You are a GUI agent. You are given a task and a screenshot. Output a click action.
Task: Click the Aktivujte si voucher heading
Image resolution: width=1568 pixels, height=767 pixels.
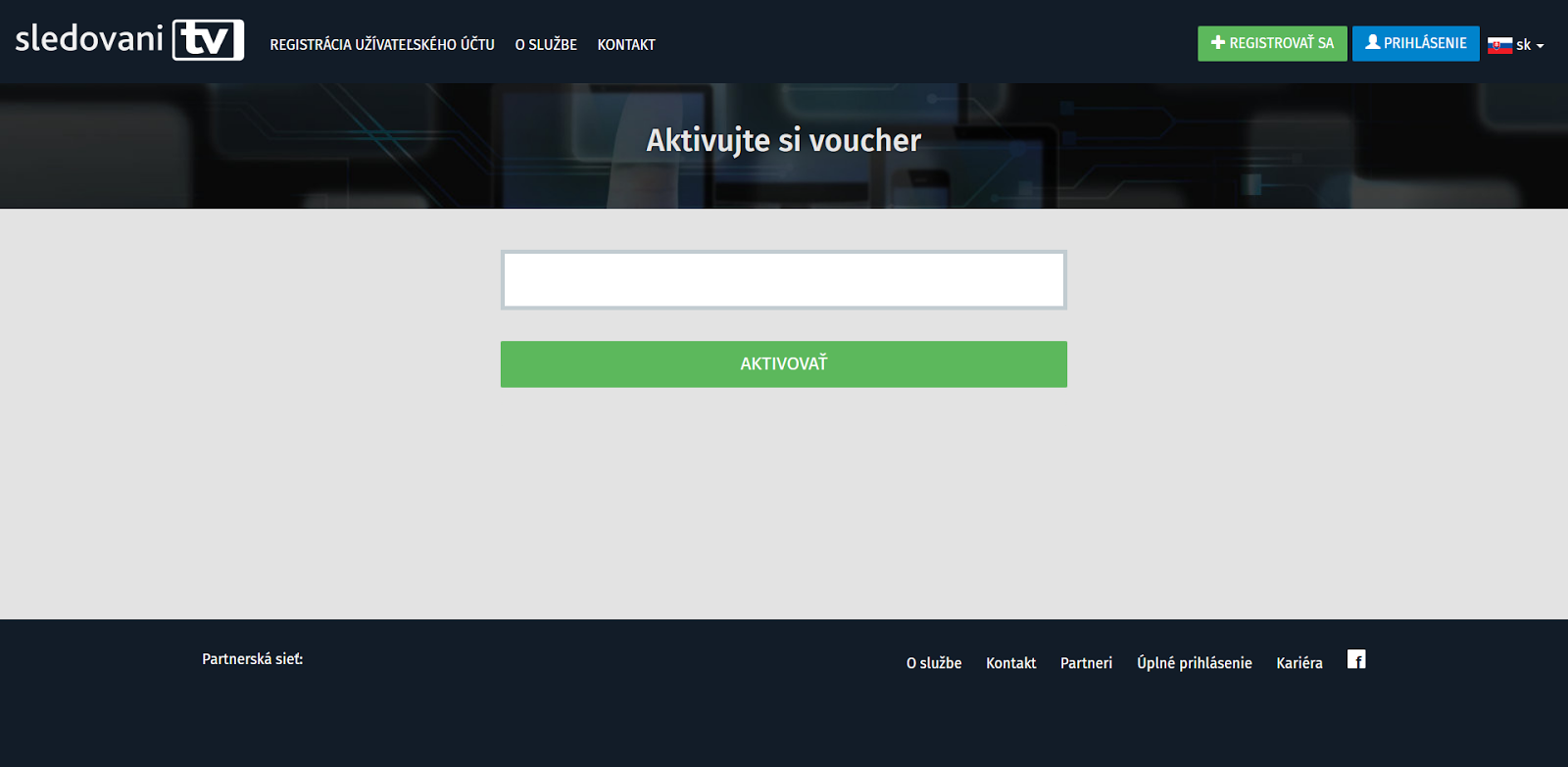(784, 141)
